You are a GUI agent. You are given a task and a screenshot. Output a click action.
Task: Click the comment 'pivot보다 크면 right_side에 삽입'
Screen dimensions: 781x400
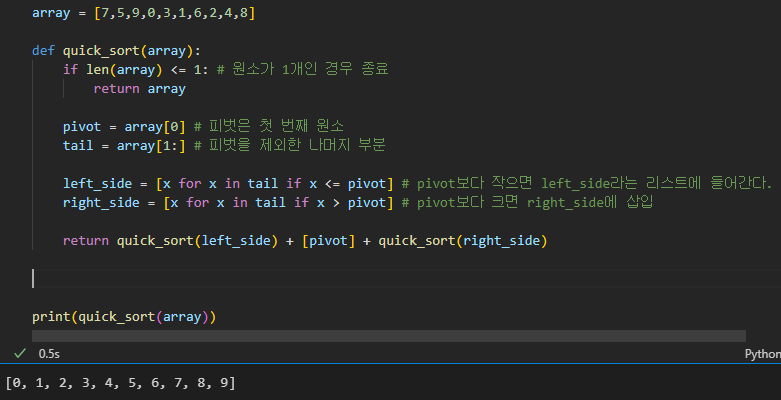click(x=527, y=202)
